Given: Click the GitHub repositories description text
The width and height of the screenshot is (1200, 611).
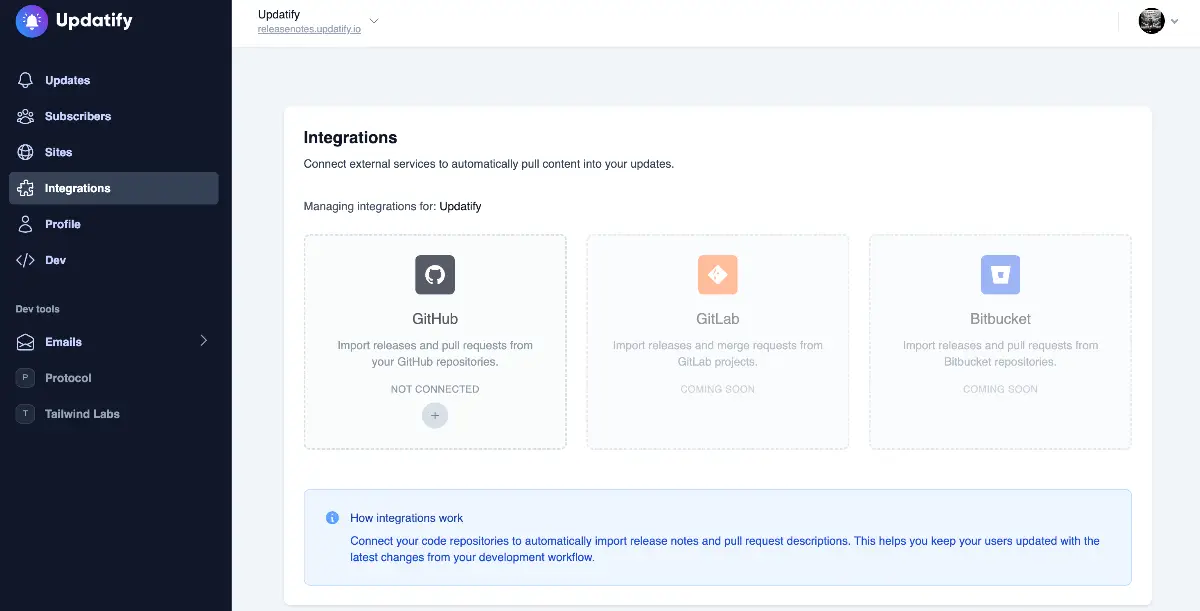Looking at the screenshot, I should 435,353.
